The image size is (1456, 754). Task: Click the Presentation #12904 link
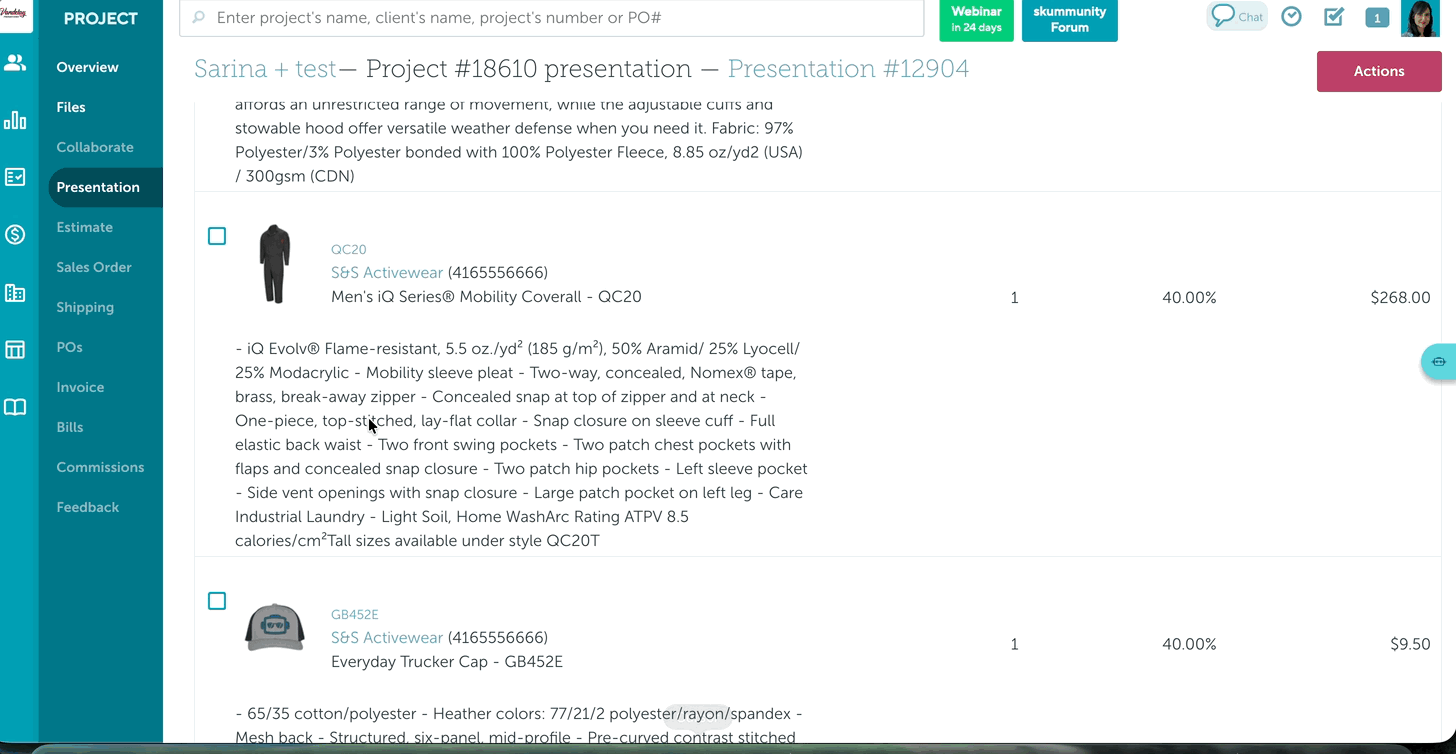coord(848,69)
